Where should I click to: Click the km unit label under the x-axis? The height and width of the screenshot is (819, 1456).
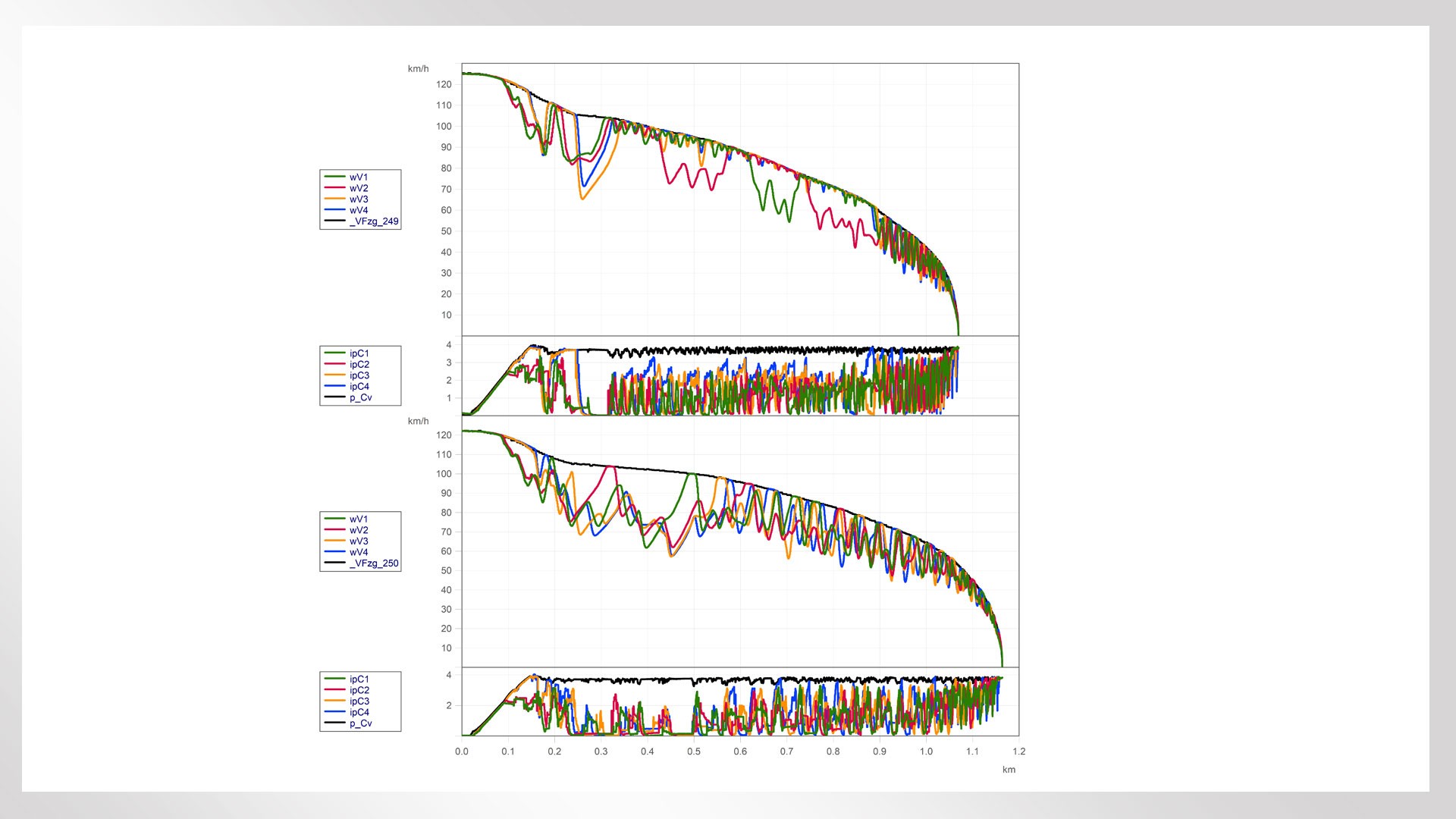coord(1009,770)
